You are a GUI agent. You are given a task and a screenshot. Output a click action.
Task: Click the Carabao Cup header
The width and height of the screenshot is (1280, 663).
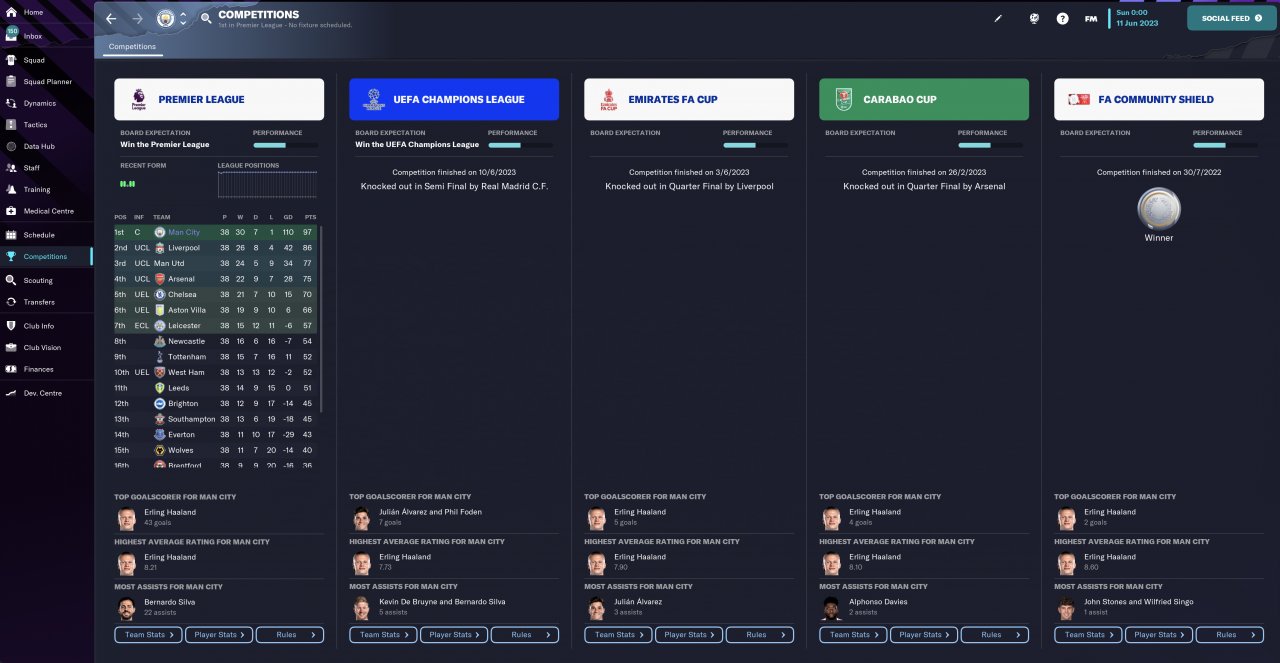tap(924, 99)
